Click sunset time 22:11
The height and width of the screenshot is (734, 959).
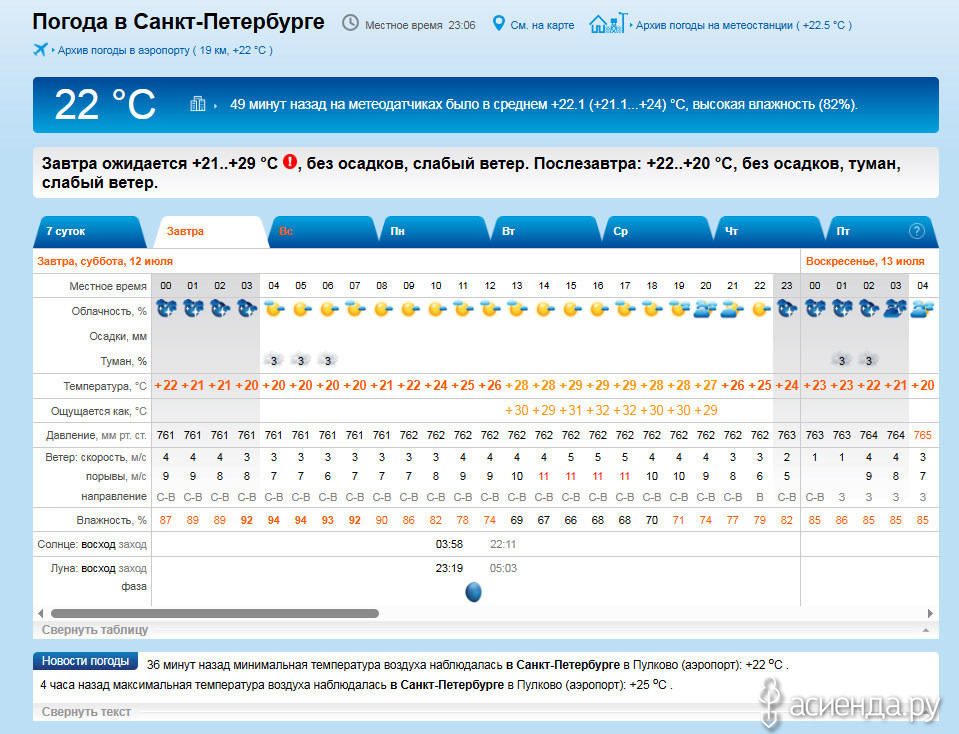(503, 544)
